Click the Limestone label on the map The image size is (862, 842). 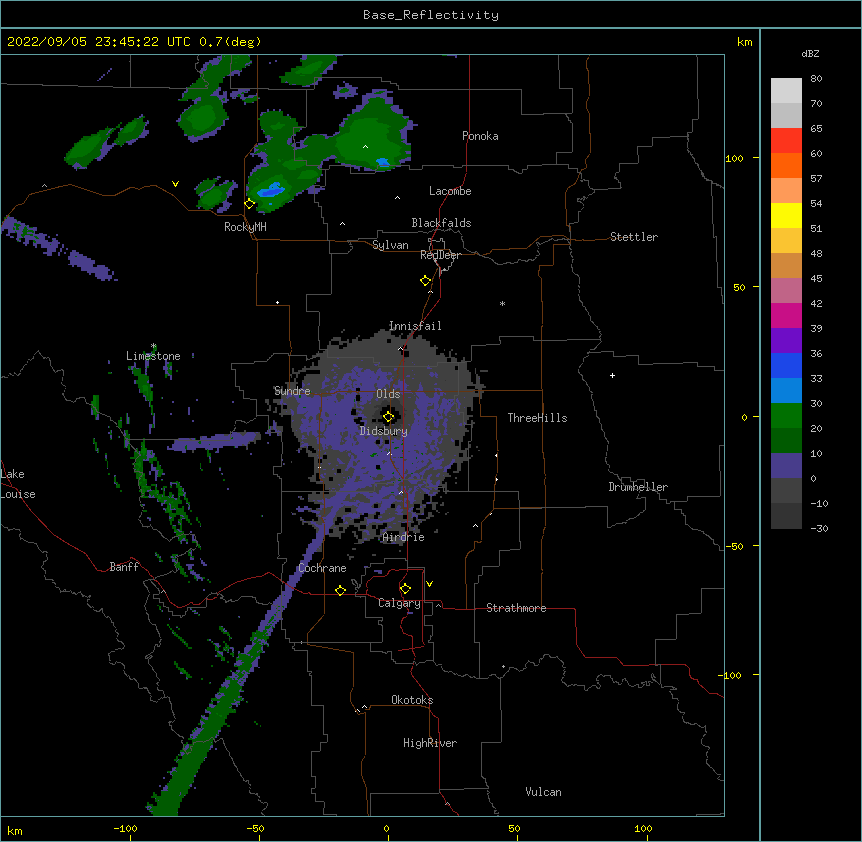point(153,356)
